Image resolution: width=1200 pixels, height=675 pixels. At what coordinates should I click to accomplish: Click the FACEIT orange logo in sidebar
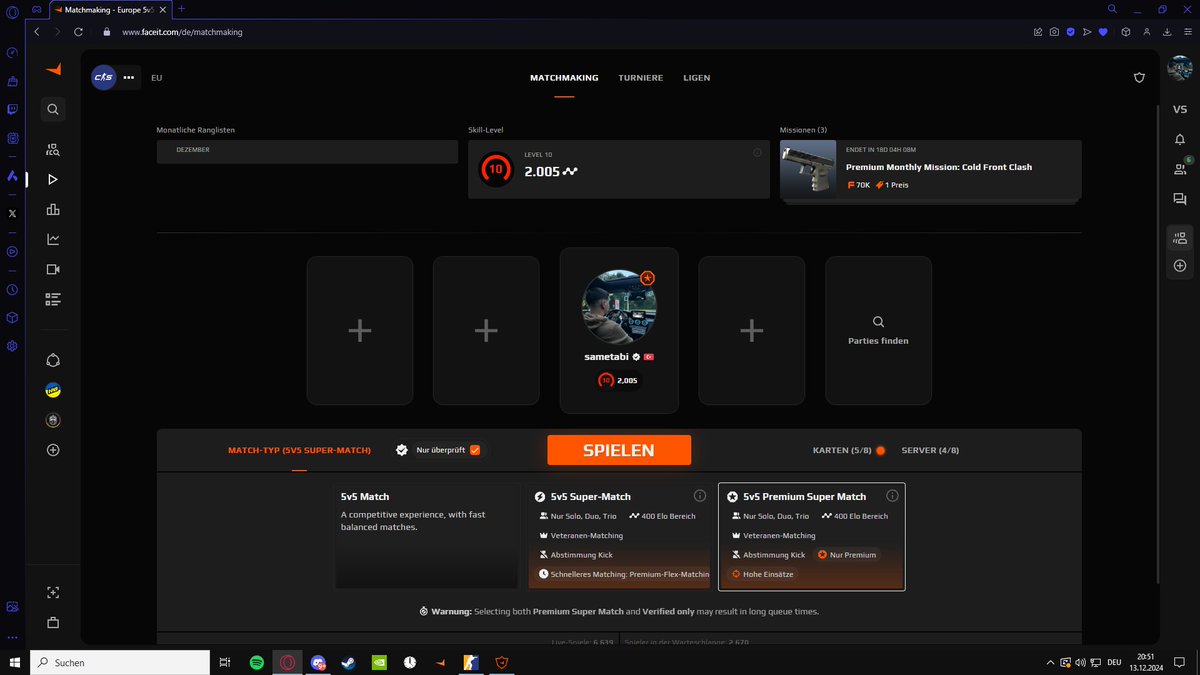pos(53,69)
